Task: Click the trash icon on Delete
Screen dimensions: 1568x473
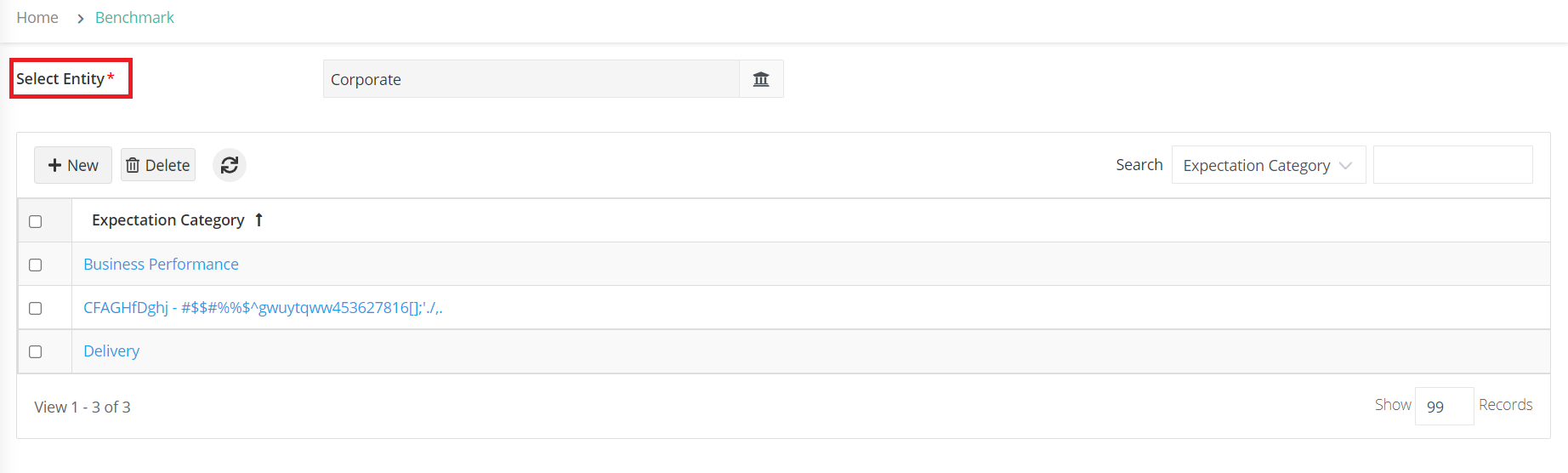Action: click(133, 165)
